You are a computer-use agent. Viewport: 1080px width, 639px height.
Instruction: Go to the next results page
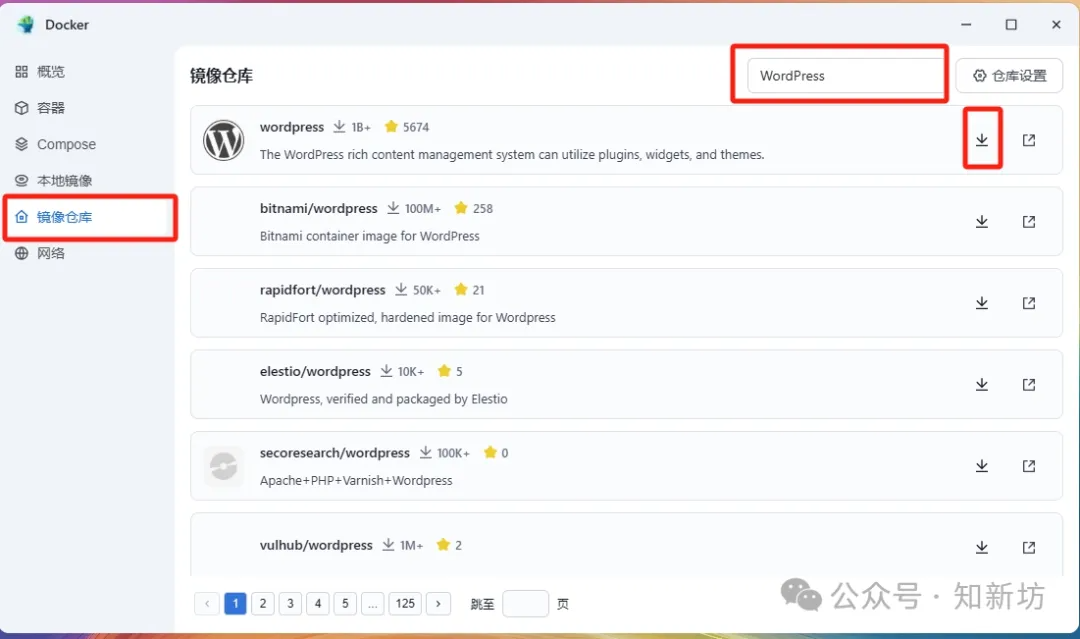438,604
